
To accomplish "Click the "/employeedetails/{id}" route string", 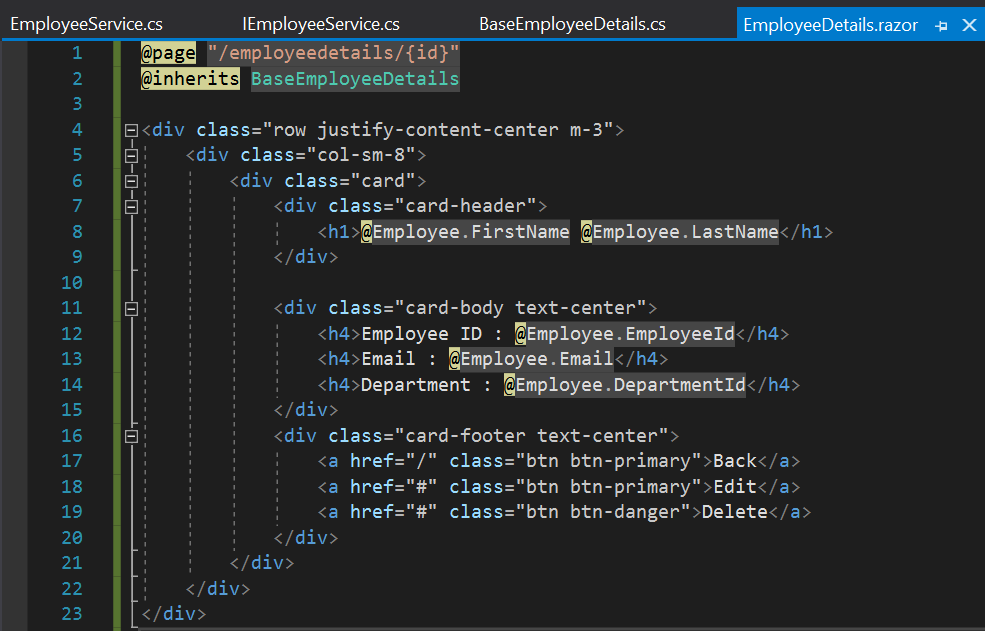I will coord(334,53).
